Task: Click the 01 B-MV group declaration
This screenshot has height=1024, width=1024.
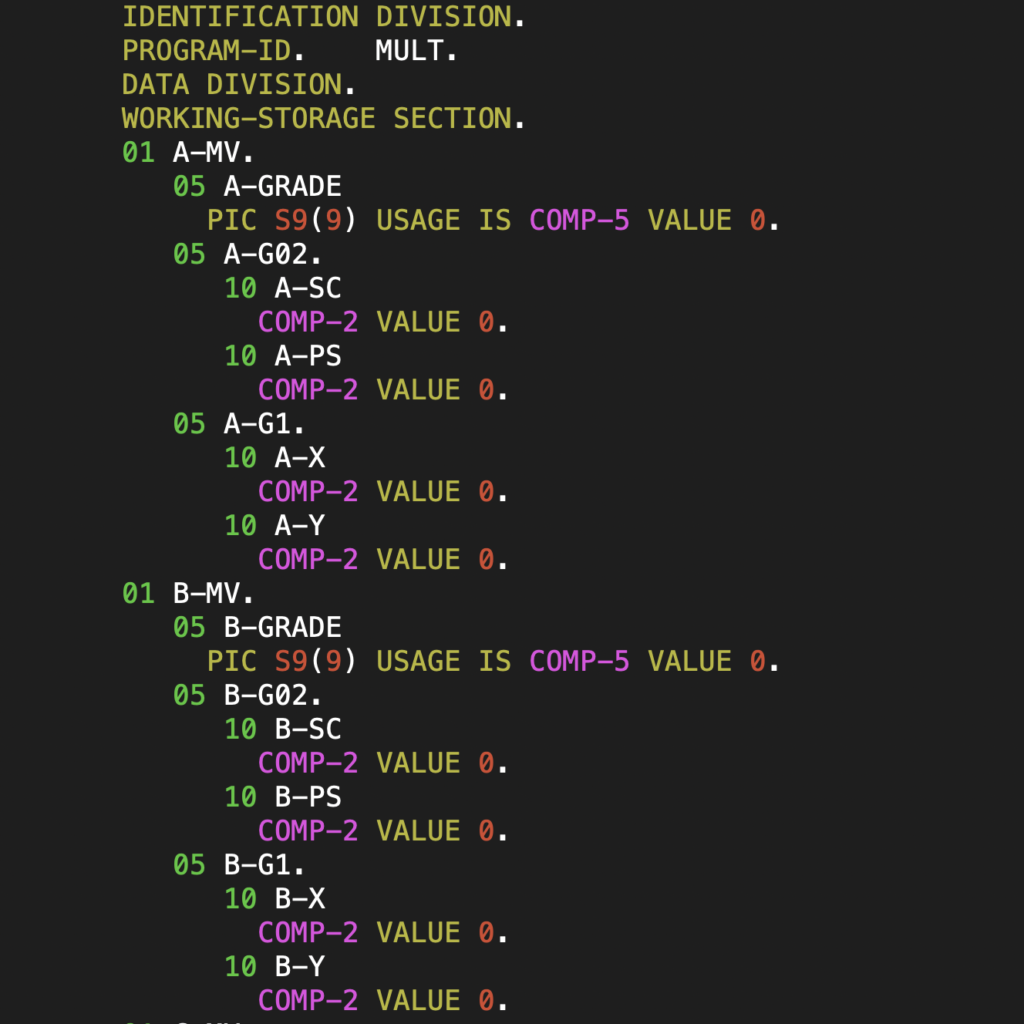Action: point(187,594)
